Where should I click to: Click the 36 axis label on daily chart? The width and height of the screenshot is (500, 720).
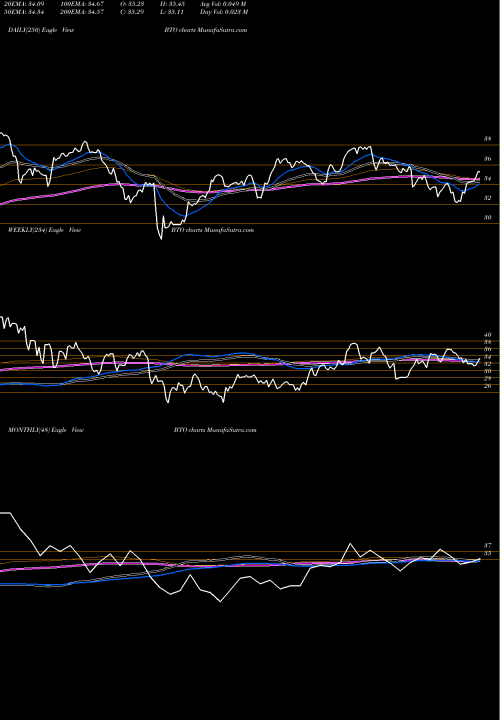pyautogui.click(x=488, y=159)
